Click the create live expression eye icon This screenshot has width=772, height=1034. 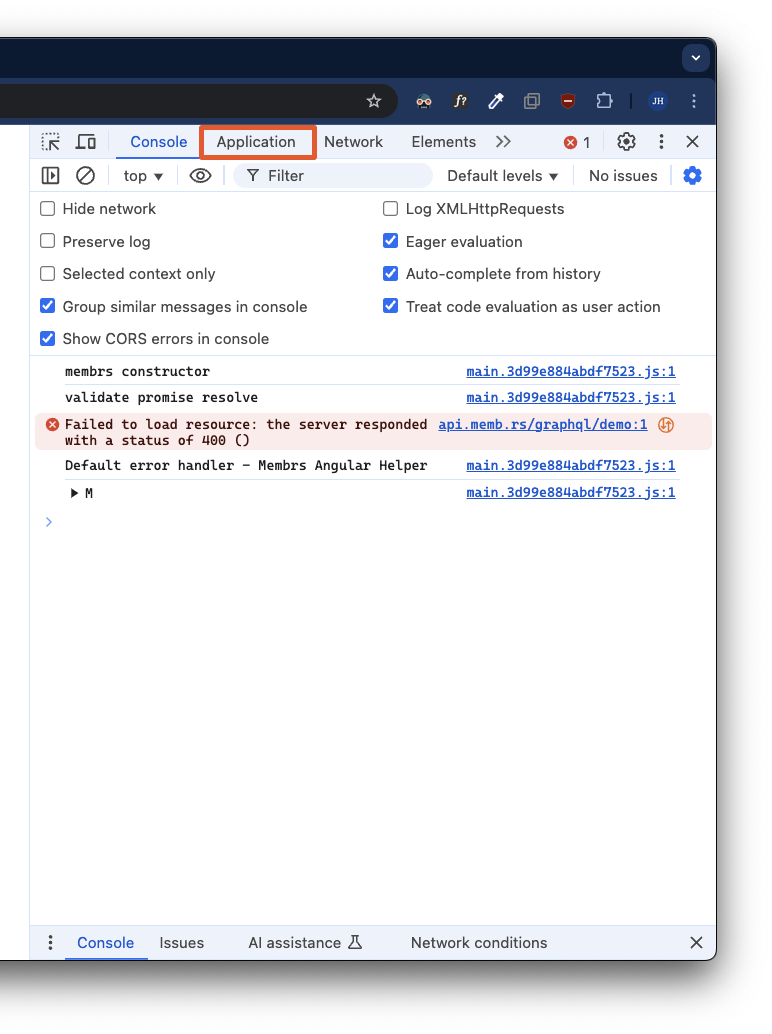[x=201, y=176]
